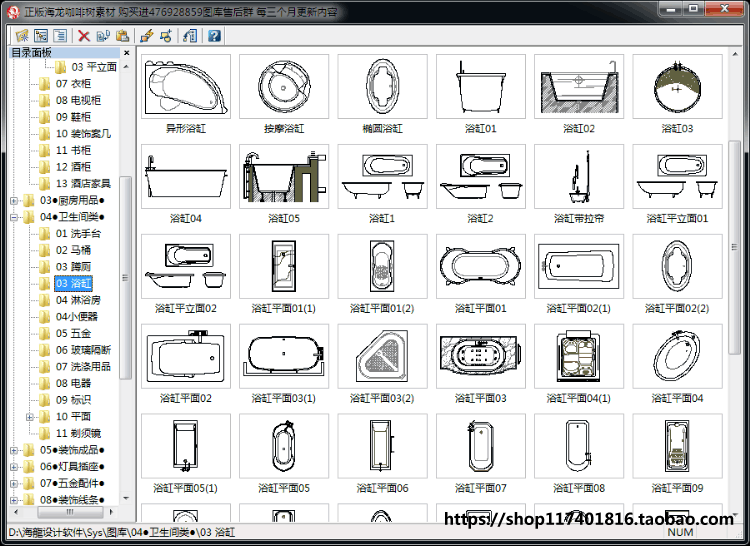
Task: Open help via blue question mark icon
Action: 214,35
